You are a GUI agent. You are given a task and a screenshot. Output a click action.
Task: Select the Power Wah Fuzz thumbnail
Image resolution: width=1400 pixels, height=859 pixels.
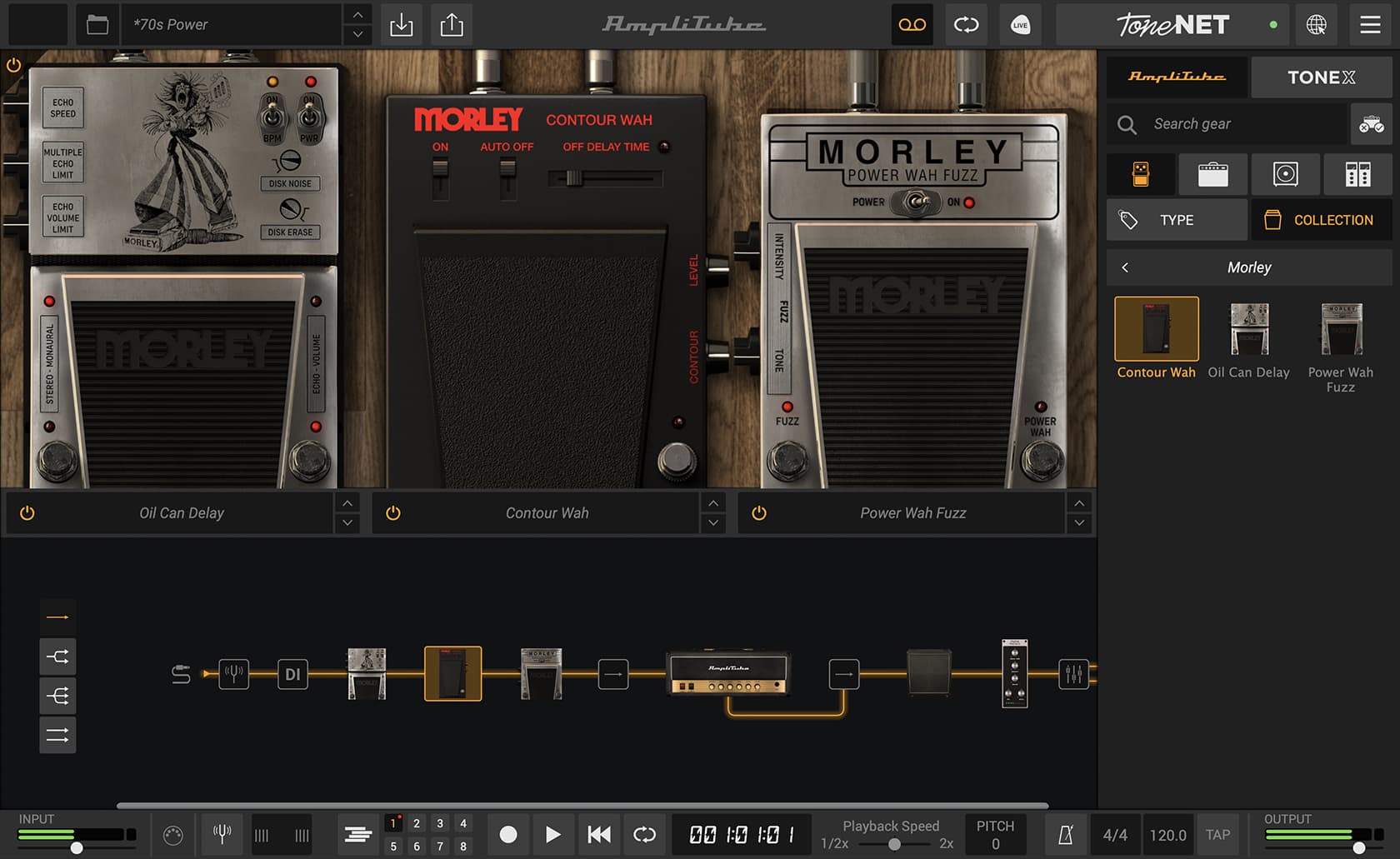pos(1340,329)
